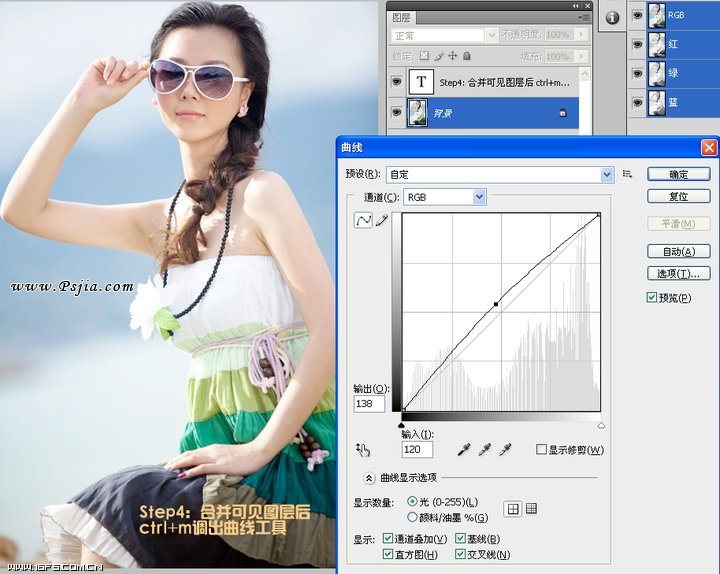Select the 绿 channel row
Screen dimensions: 720x574
[682, 73]
